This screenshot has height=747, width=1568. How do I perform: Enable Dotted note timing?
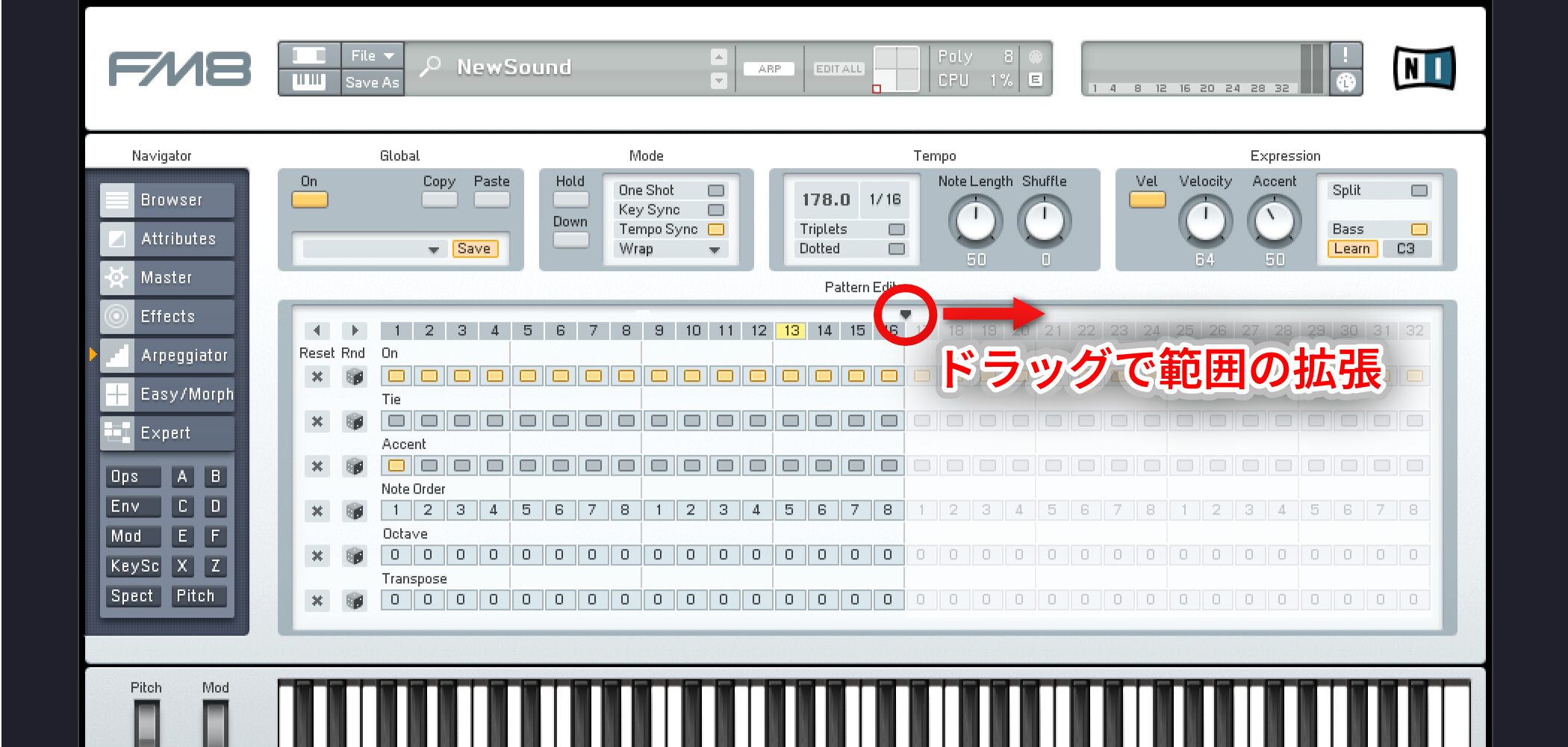(x=897, y=249)
